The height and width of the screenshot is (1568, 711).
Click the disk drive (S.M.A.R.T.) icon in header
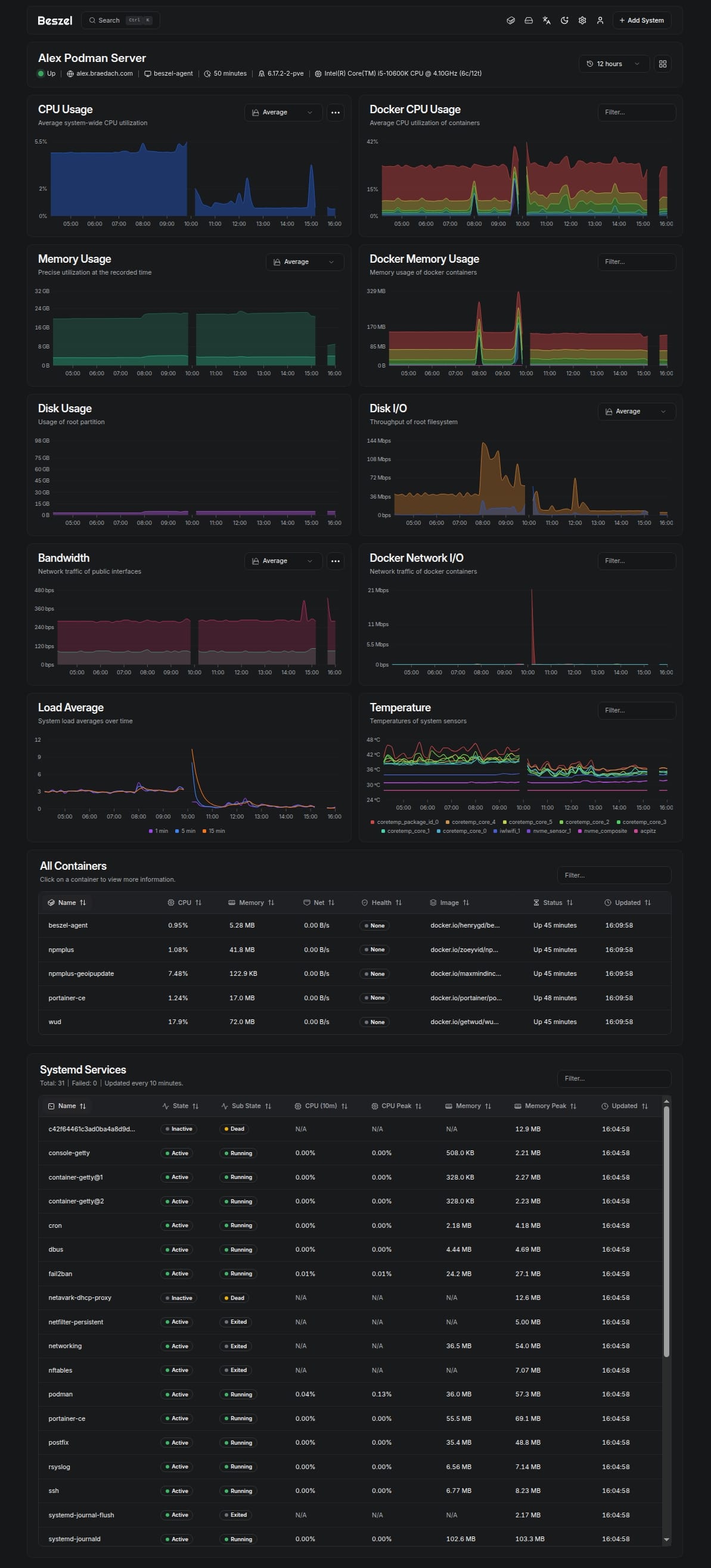[529, 21]
